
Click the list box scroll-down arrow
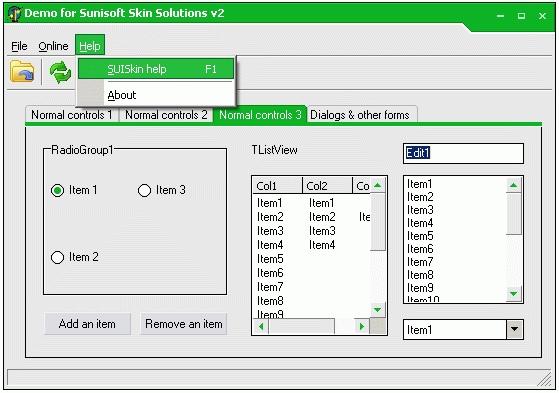tap(514, 294)
